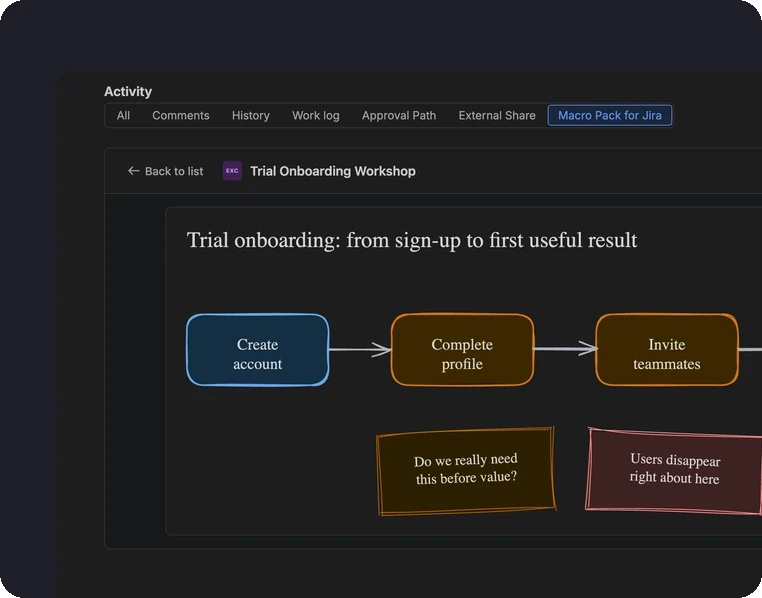
Task: Select the diagram heading 'Trial onboarding: from sign-up…'
Action: [412, 240]
